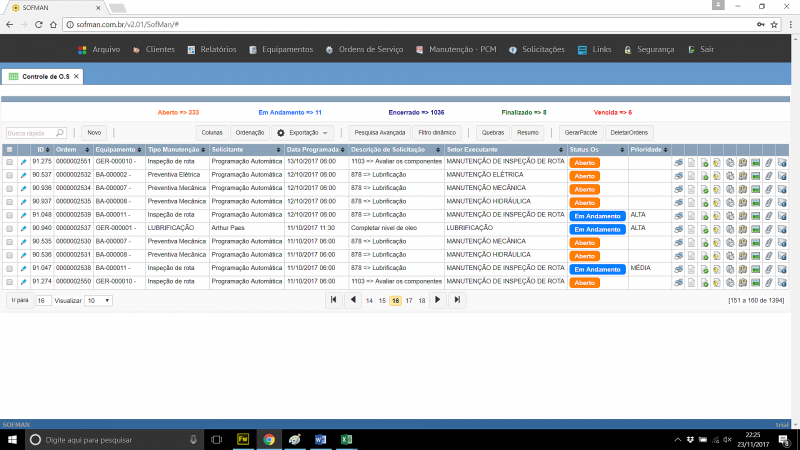Open Visualizar rows-per-page dropdown
The image size is (800, 450).
point(98,300)
